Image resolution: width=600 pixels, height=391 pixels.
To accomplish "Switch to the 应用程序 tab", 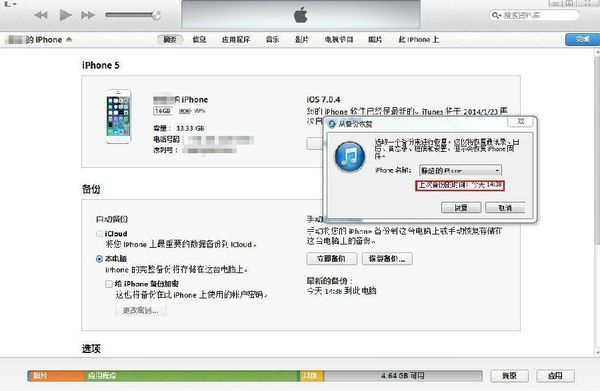I will click(x=236, y=39).
